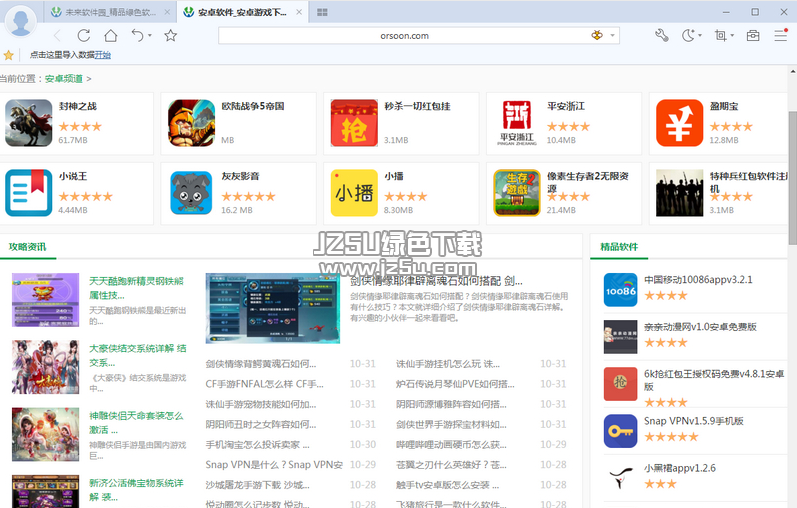Open CF手游FNFAL怎么样 news item

coord(264,384)
